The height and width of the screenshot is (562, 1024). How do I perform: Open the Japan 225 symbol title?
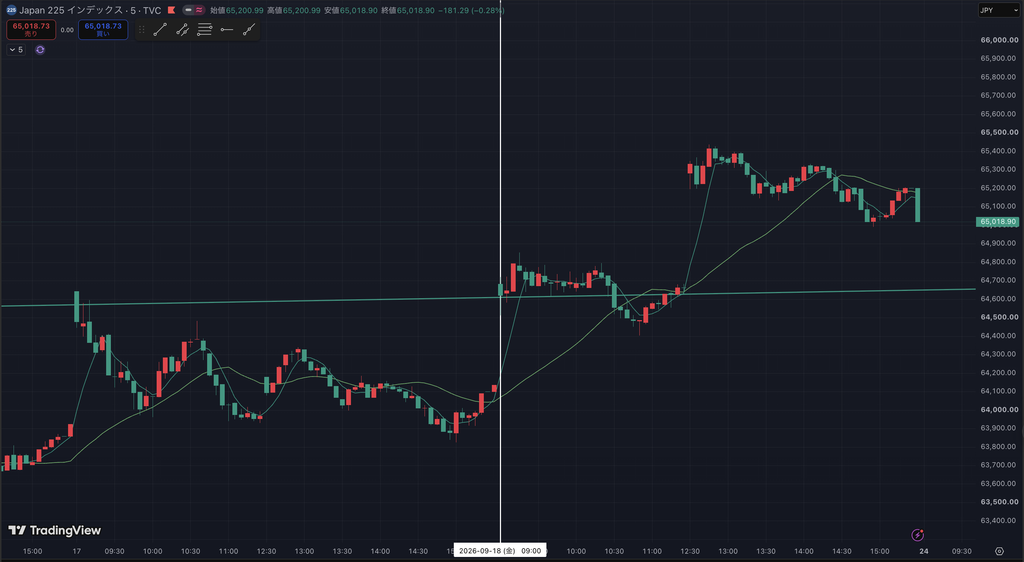[84, 10]
